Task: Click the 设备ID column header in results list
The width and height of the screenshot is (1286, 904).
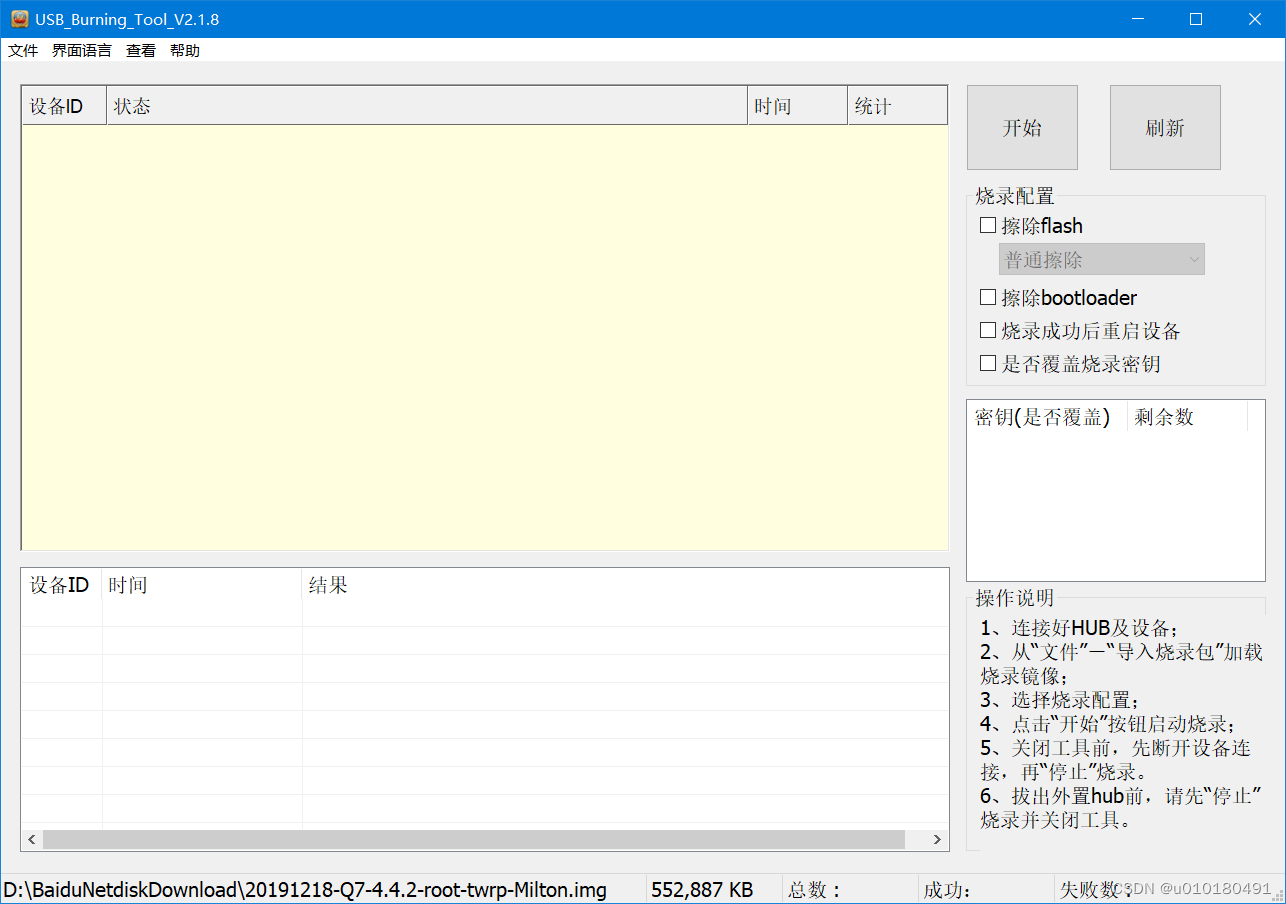Action: (62, 585)
